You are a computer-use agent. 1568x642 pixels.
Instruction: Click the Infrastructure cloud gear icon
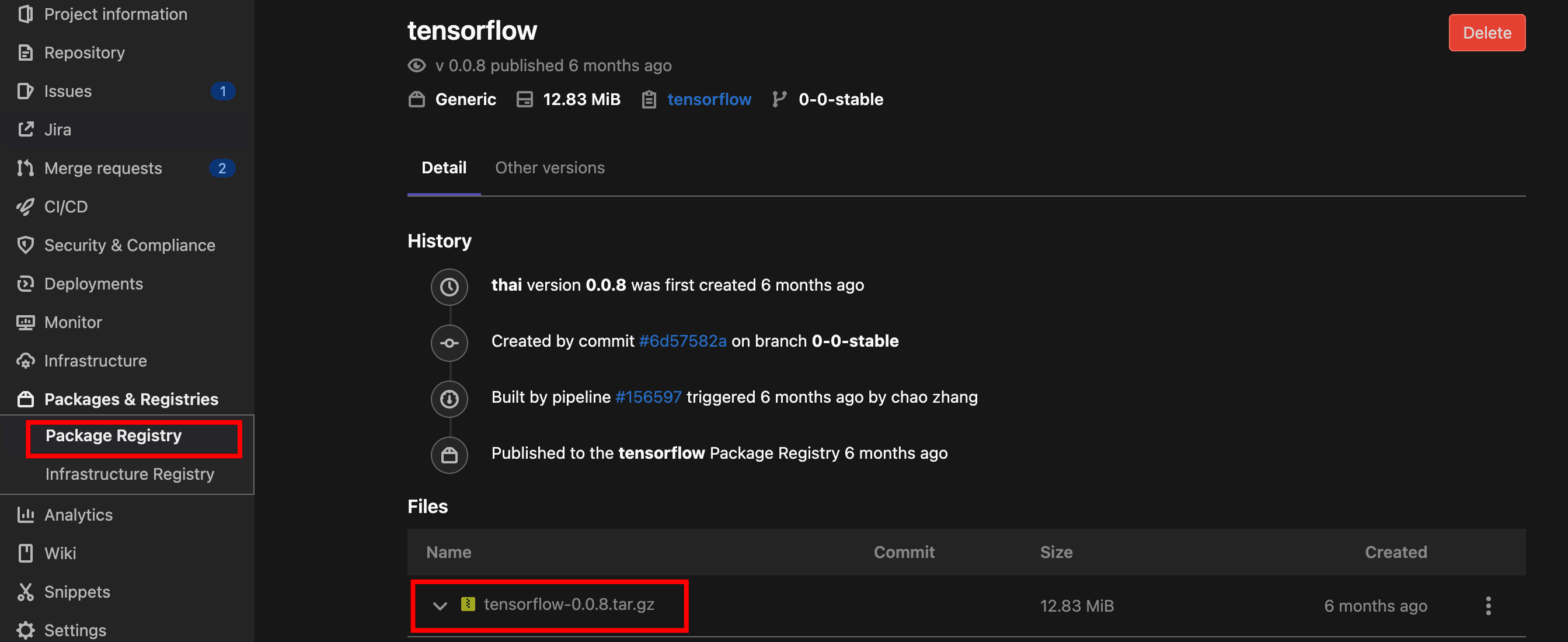point(25,361)
